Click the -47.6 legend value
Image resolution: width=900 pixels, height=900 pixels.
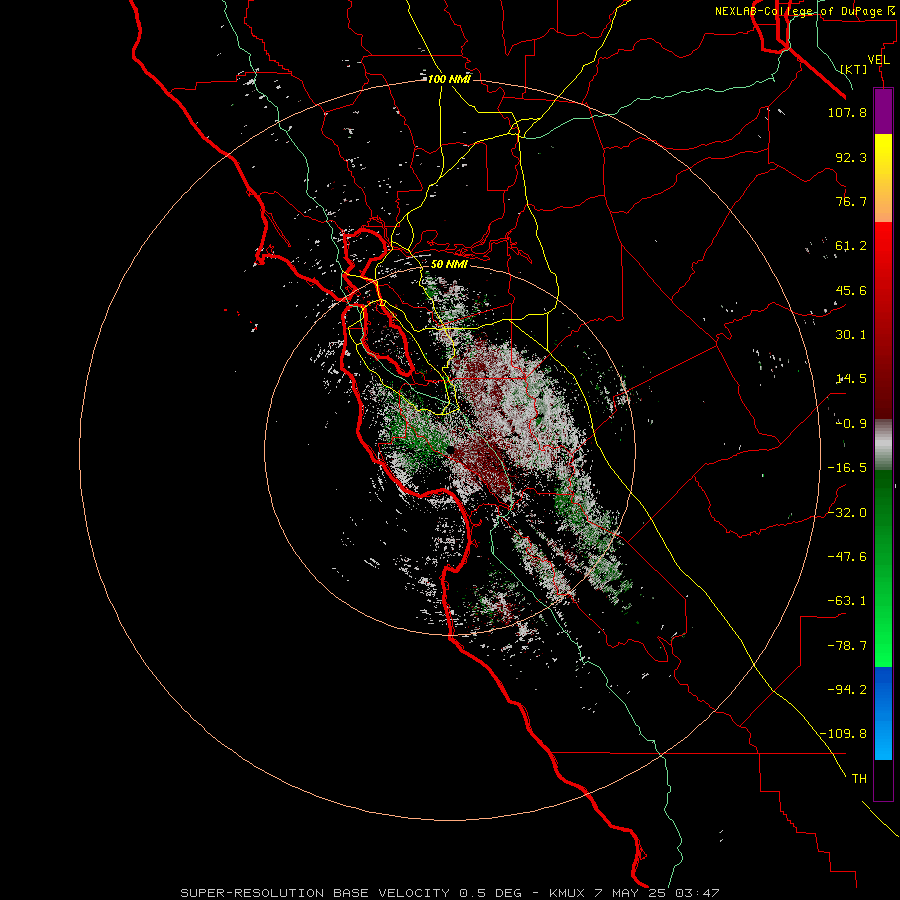(847, 557)
